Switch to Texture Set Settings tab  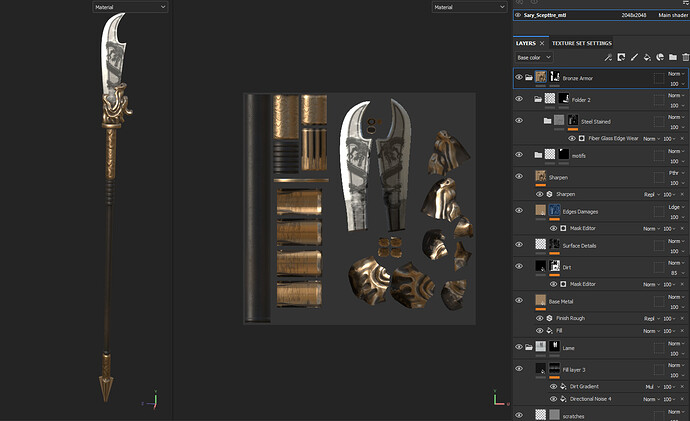coord(582,43)
